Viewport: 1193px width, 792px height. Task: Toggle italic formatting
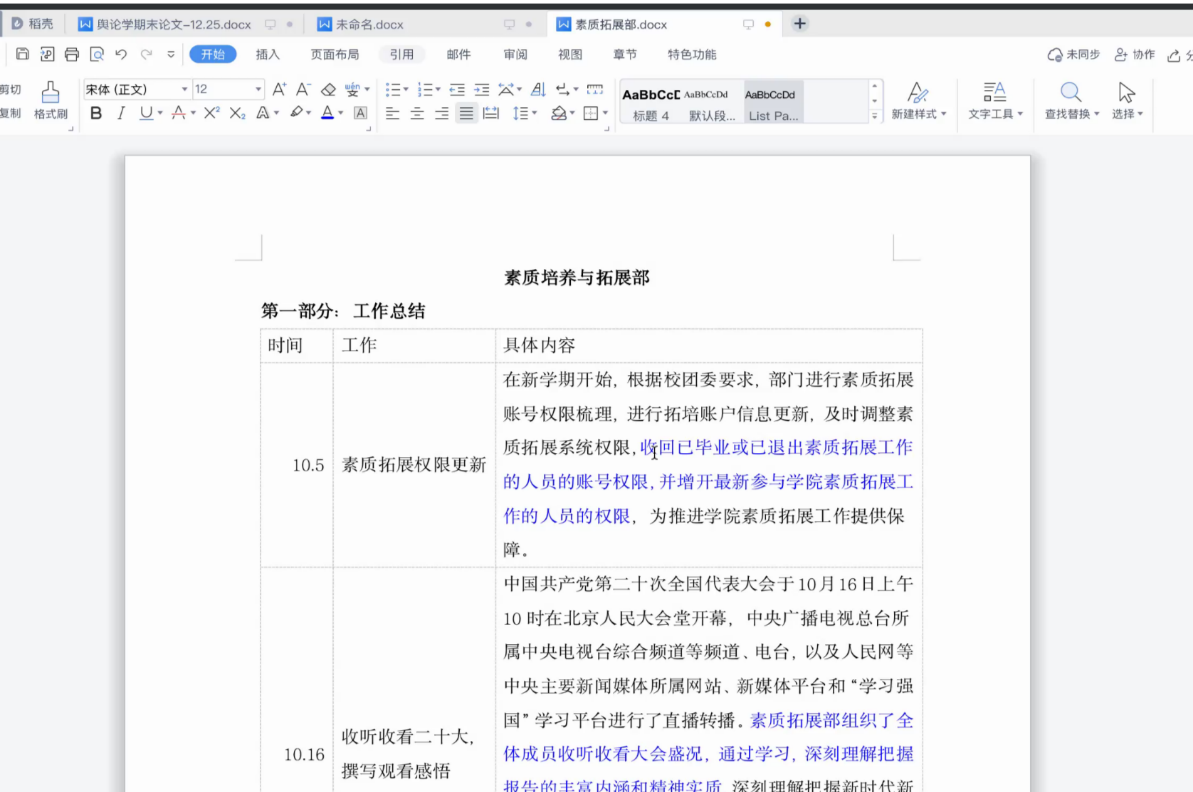[x=121, y=114]
